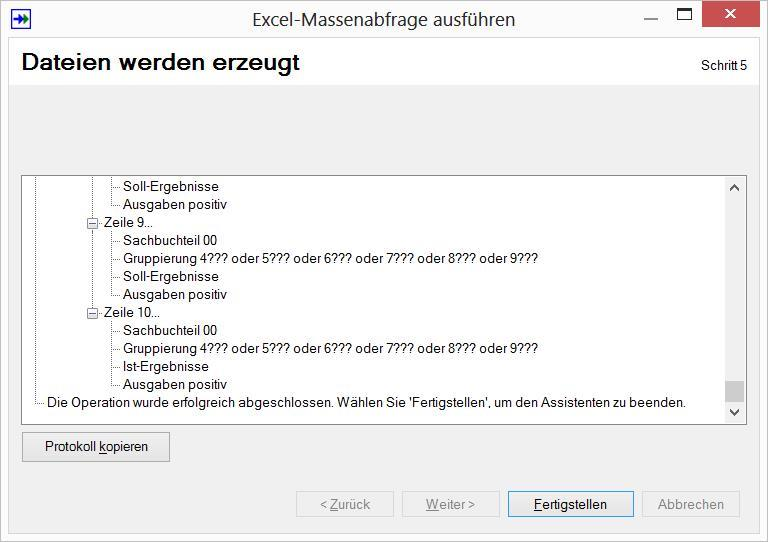The width and height of the screenshot is (768, 542).
Task: Select Sachbuchteil 00 under Zeile 9
Action: 170,240
